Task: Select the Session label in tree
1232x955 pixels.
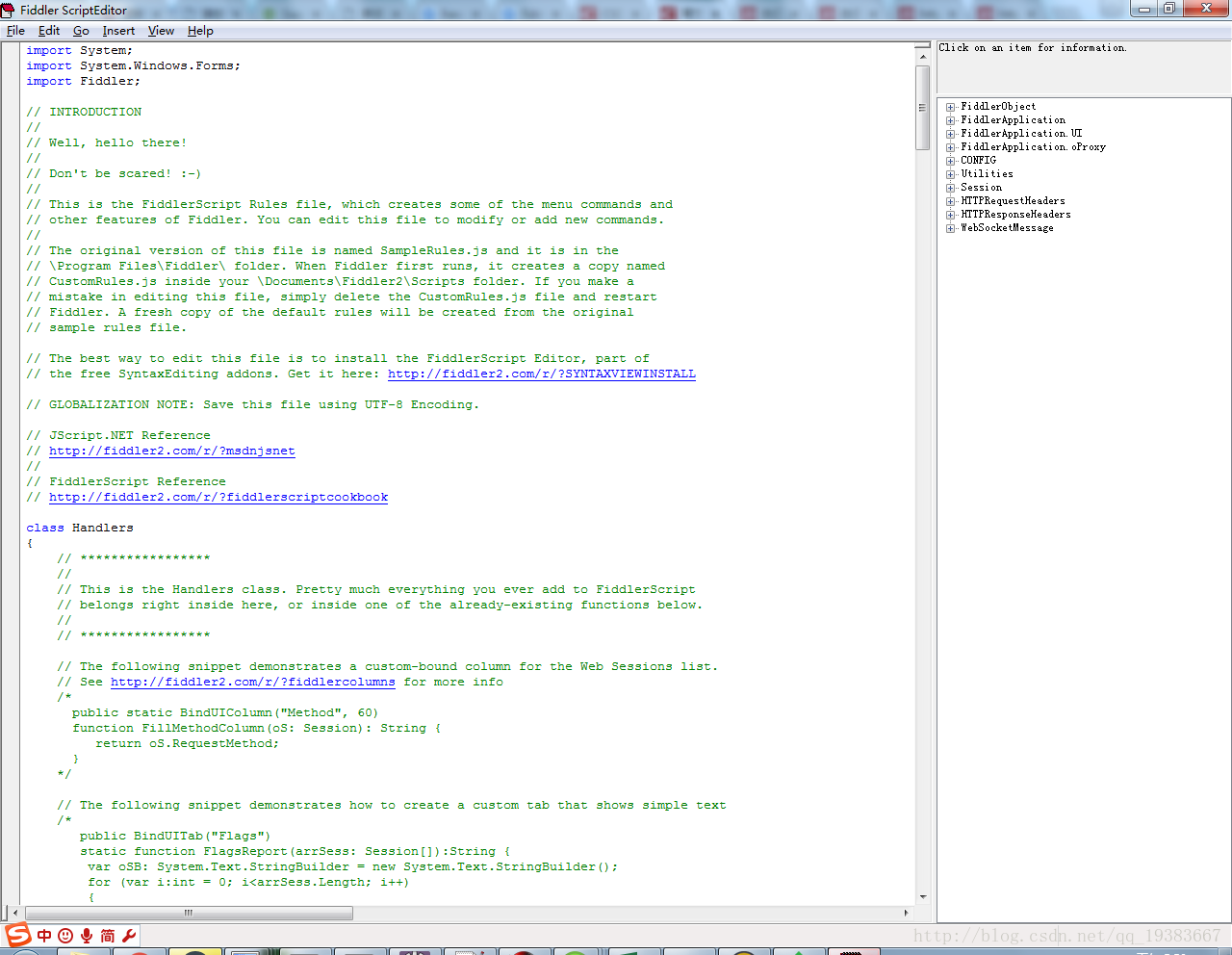Action: pyautogui.click(x=981, y=188)
